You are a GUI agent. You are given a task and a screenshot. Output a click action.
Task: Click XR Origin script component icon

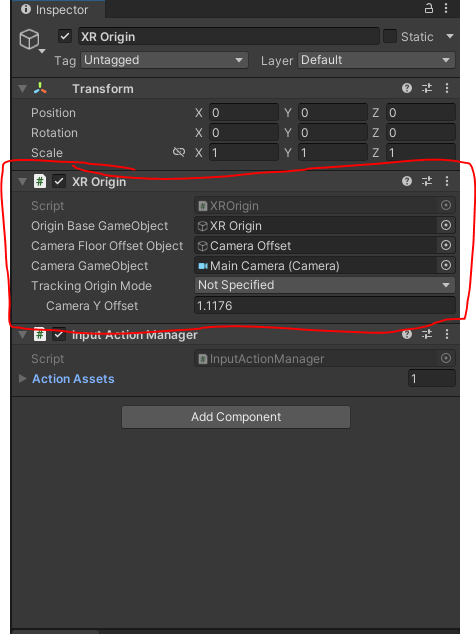coord(40,181)
